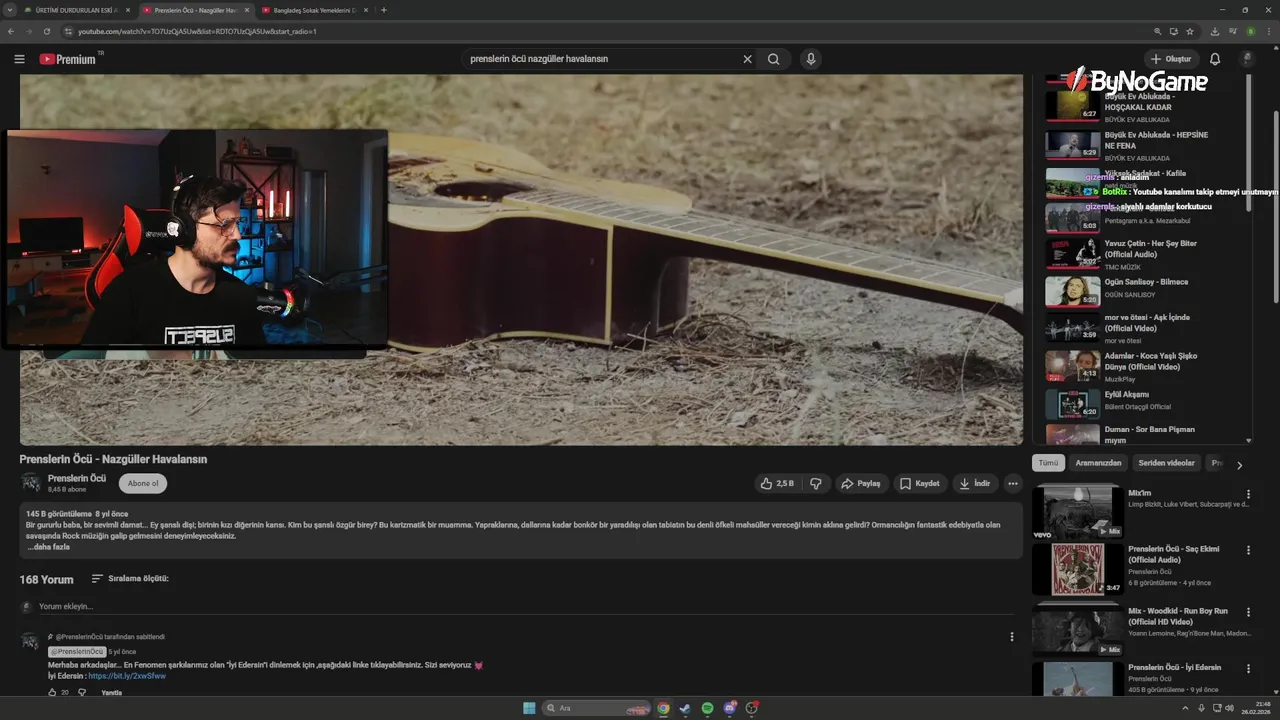Open options for Run Boy Run mix
This screenshot has height=720, width=1280.
[x=1248, y=611]
